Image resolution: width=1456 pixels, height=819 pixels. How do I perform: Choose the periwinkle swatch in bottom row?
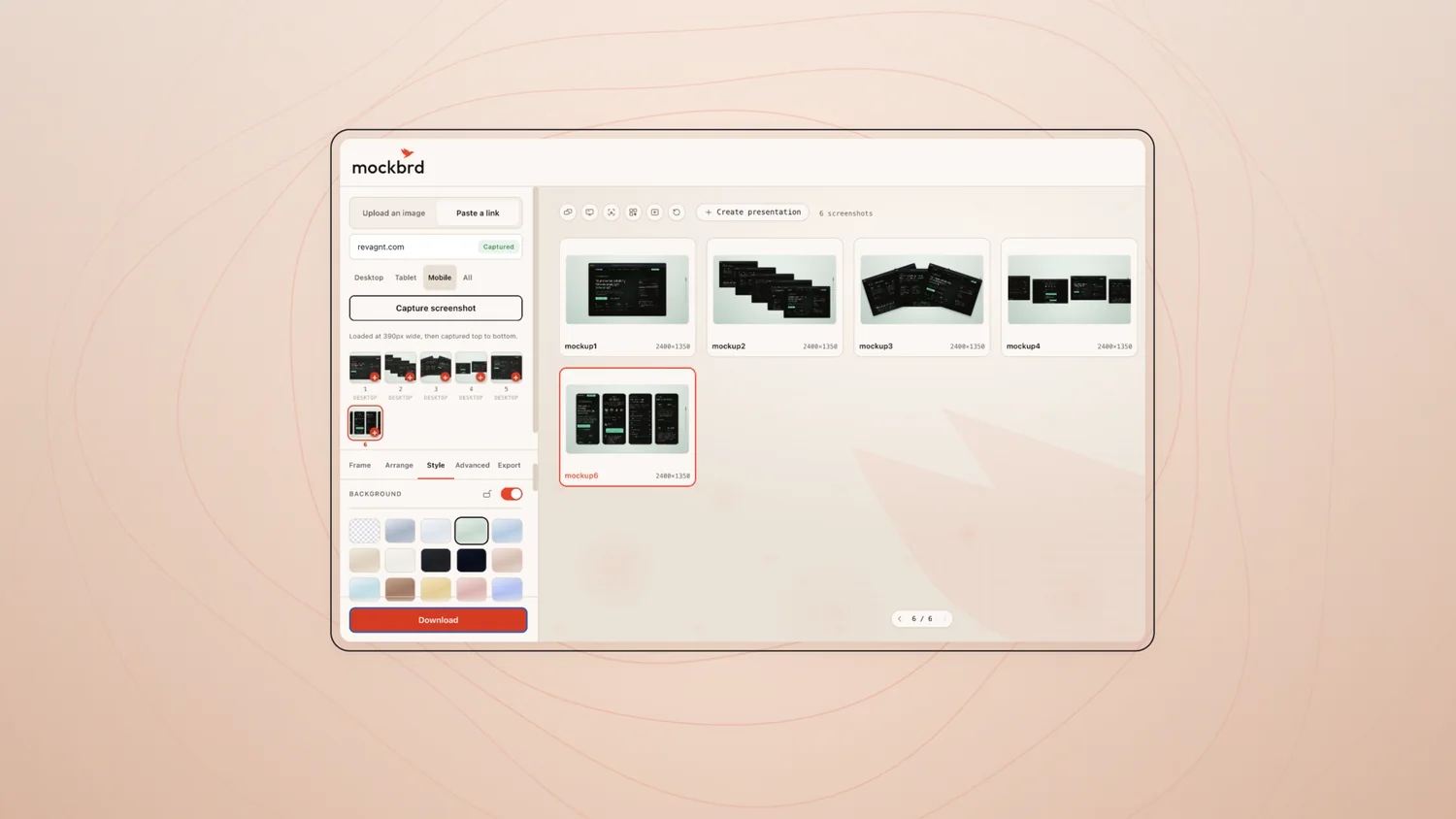pos(507,589)
